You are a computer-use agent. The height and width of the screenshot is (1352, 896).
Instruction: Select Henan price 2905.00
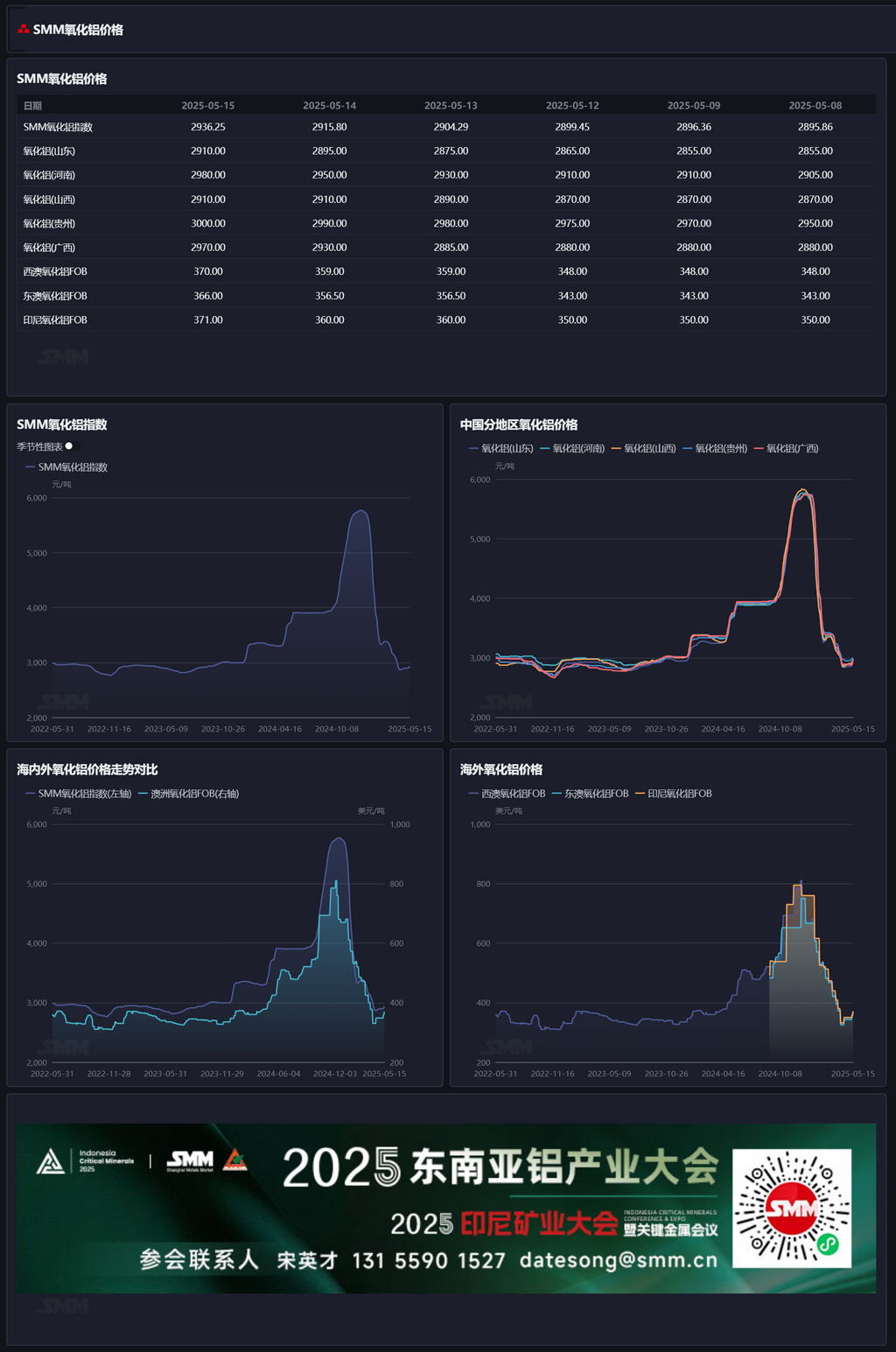coord(815,175)
